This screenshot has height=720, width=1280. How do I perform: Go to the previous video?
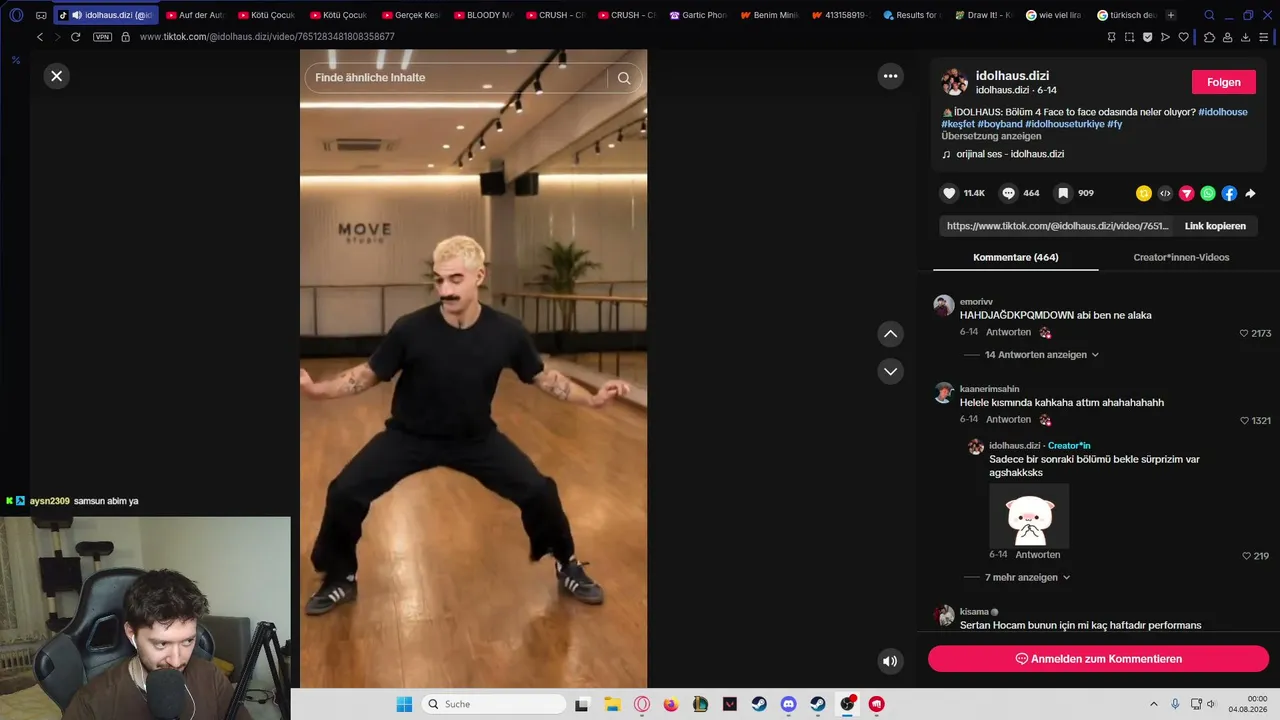pos(890,334)
